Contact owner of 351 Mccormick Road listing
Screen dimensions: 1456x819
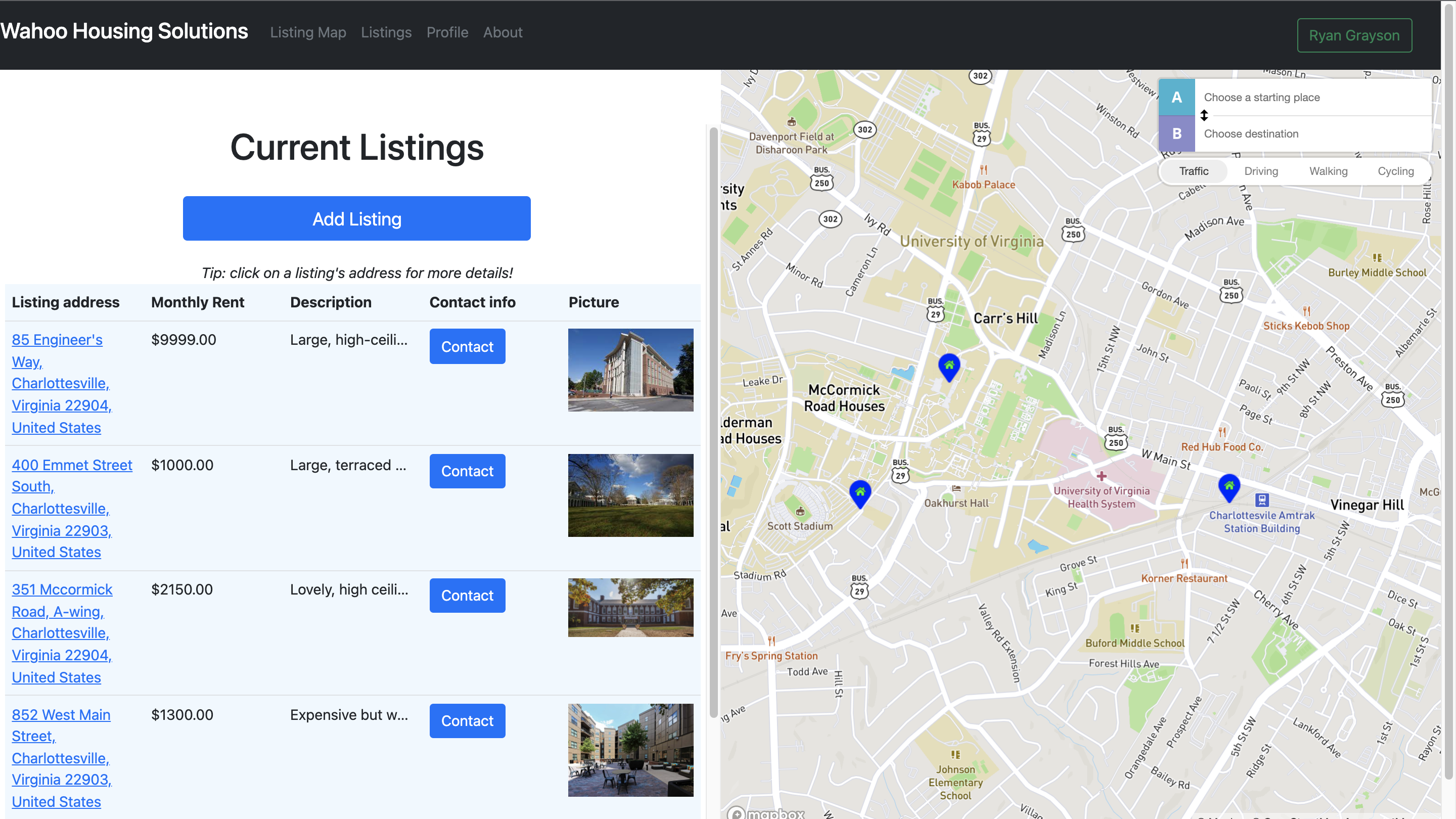click(x=467, y=596)
